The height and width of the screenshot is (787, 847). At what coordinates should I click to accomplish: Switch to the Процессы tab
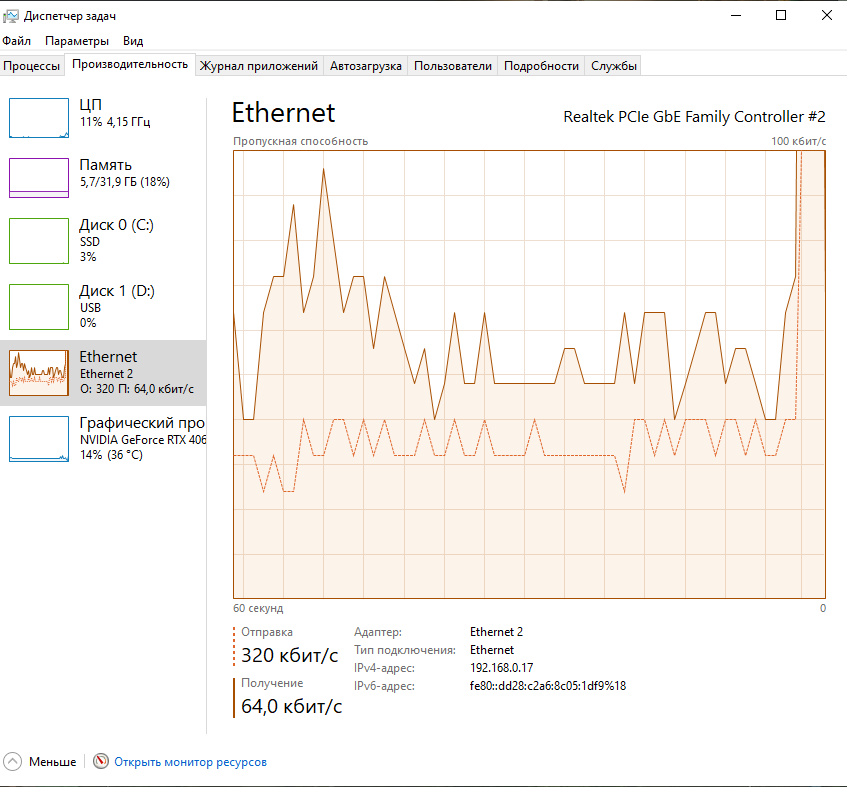(x=31, y=66)
